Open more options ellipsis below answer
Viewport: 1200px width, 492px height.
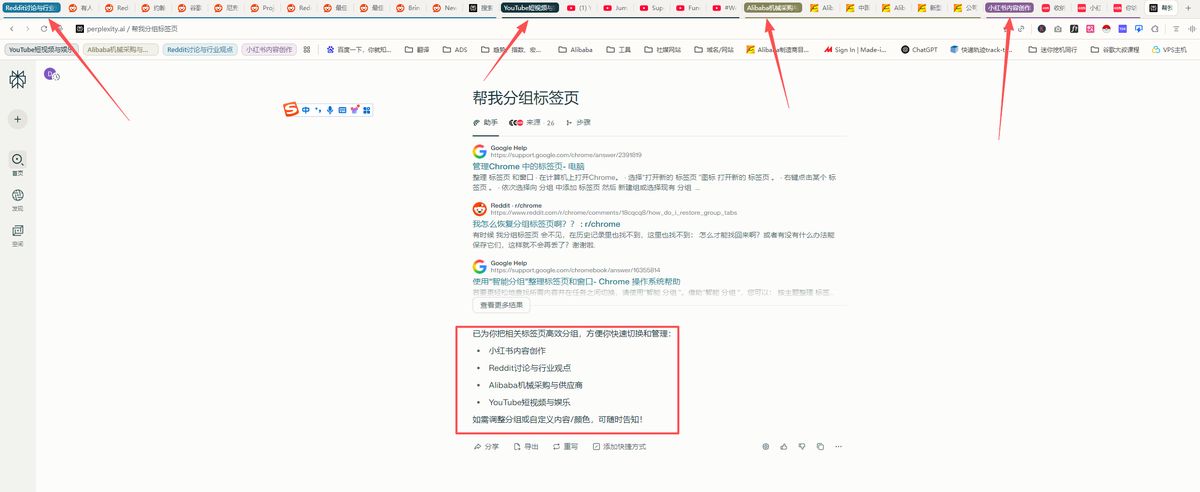[838, 447]
